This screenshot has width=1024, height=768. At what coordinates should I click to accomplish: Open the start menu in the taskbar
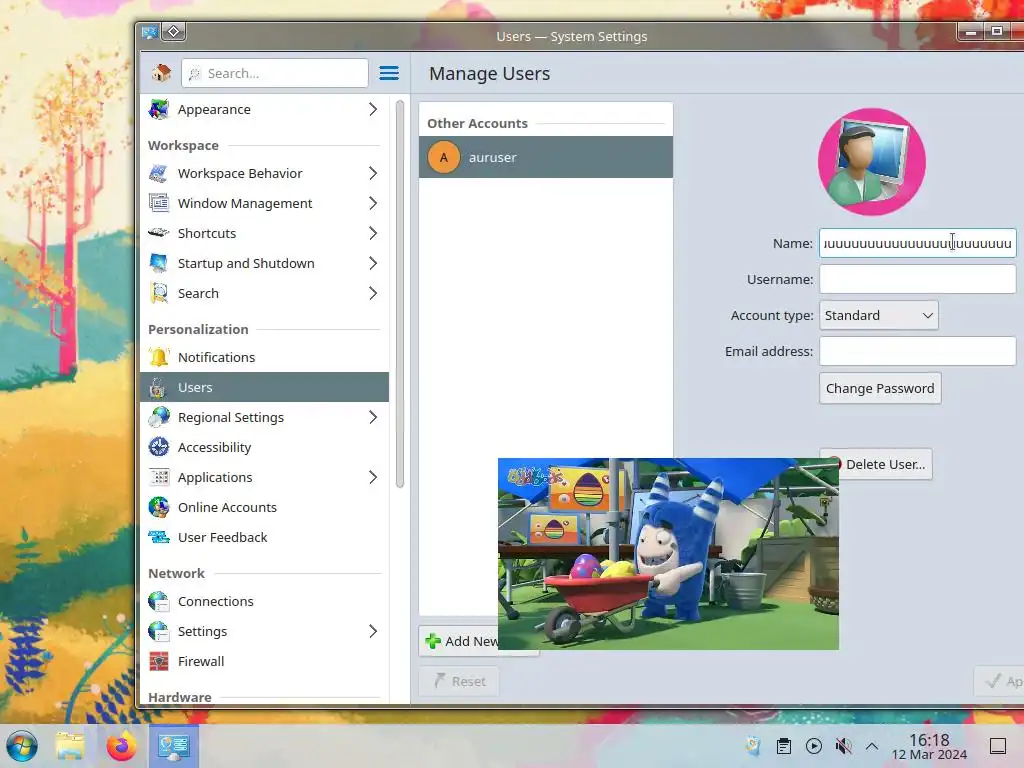22,746
